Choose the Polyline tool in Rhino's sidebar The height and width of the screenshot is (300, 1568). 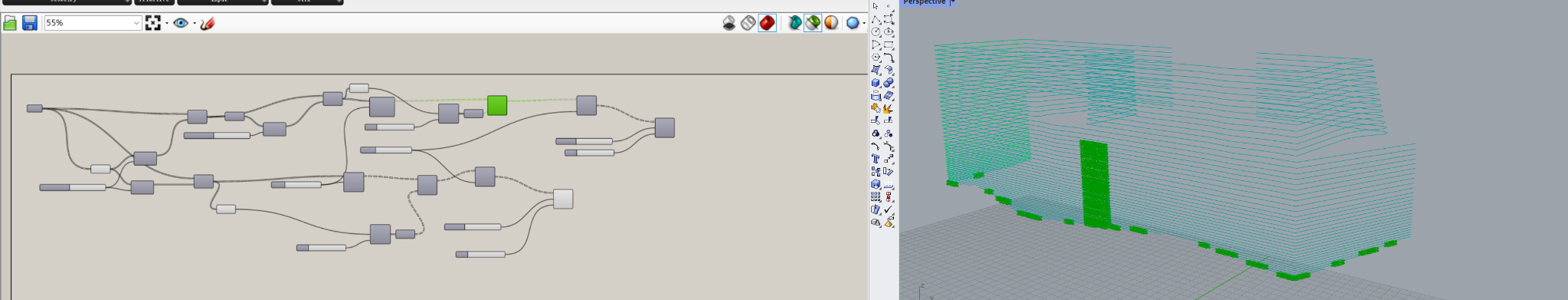coord(876,19)
